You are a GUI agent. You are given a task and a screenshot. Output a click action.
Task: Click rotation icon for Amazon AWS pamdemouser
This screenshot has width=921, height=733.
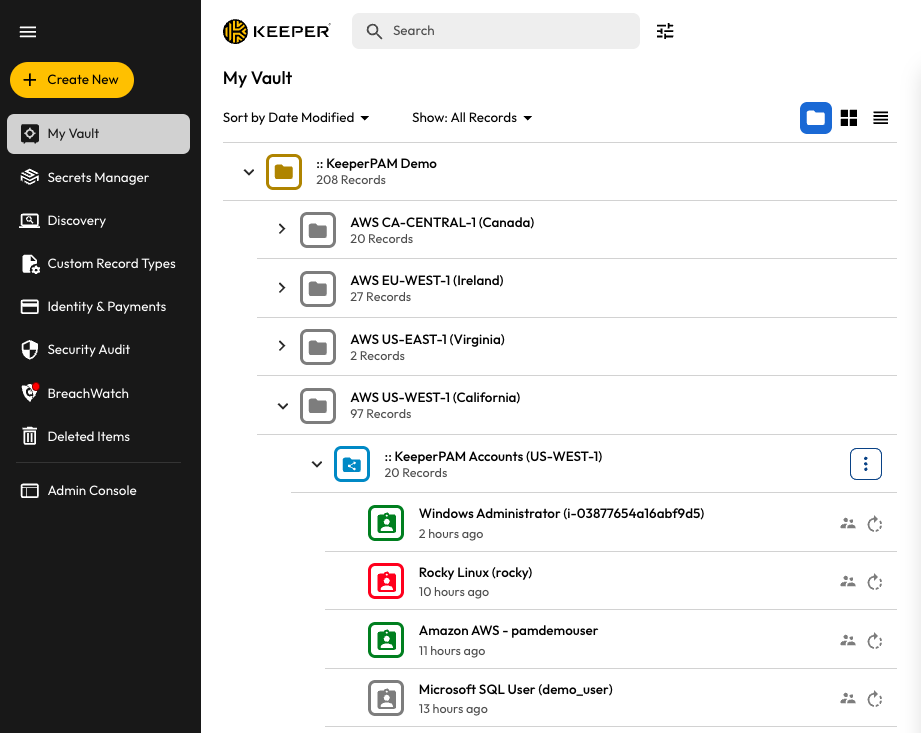click(x=875, y=640)
